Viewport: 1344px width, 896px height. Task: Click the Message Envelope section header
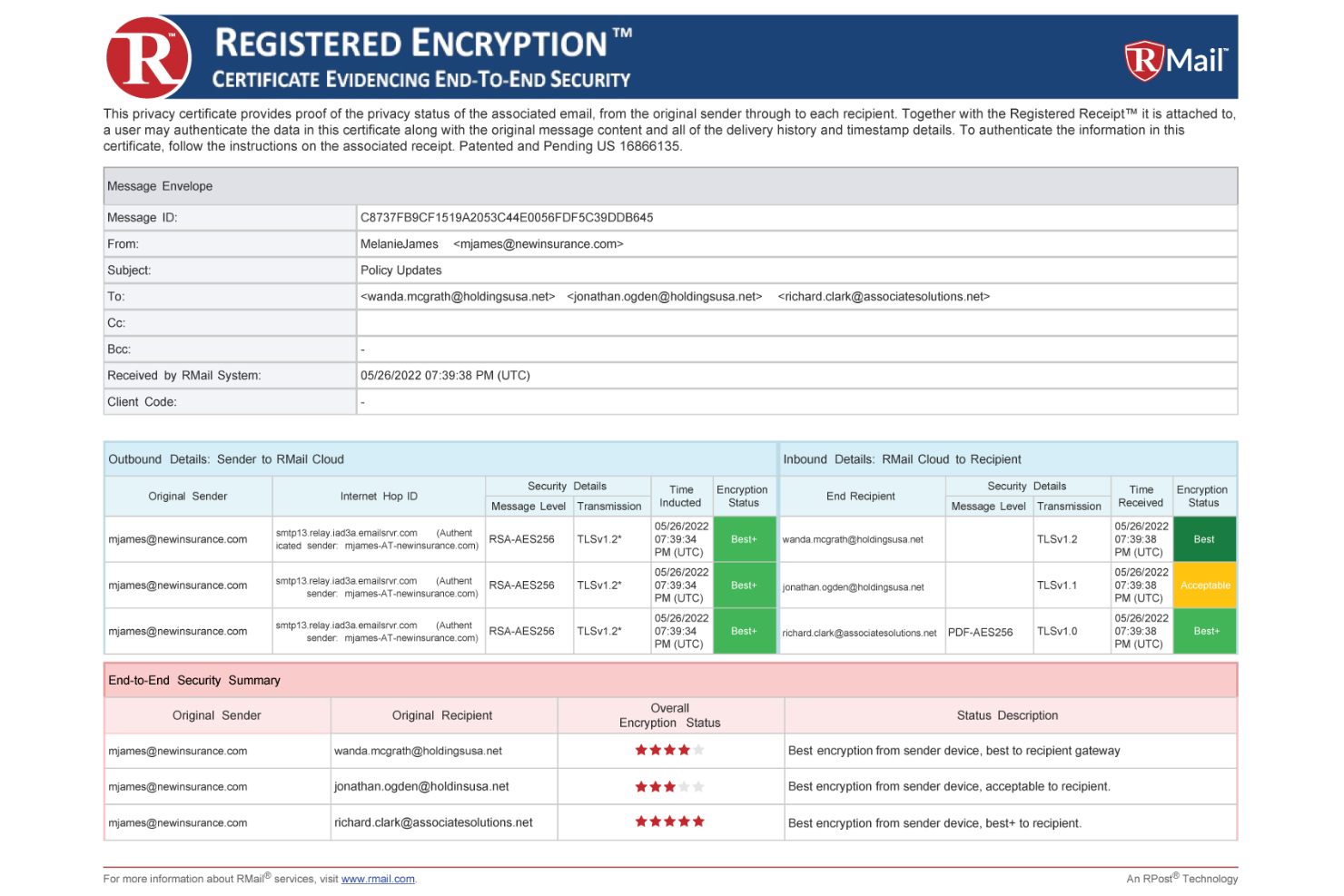670,186
